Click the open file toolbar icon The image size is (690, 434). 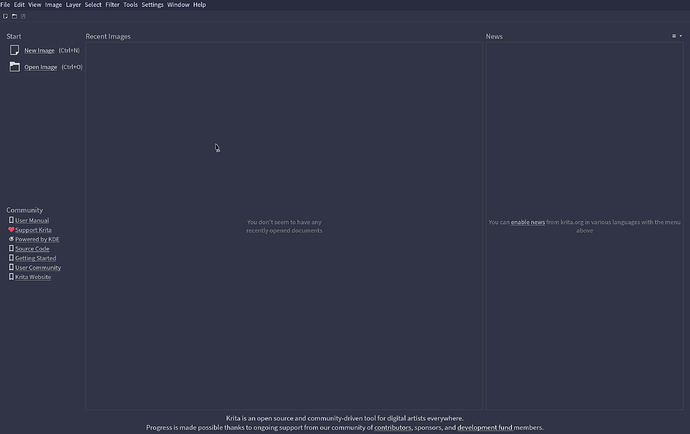[x=14, y=16]
